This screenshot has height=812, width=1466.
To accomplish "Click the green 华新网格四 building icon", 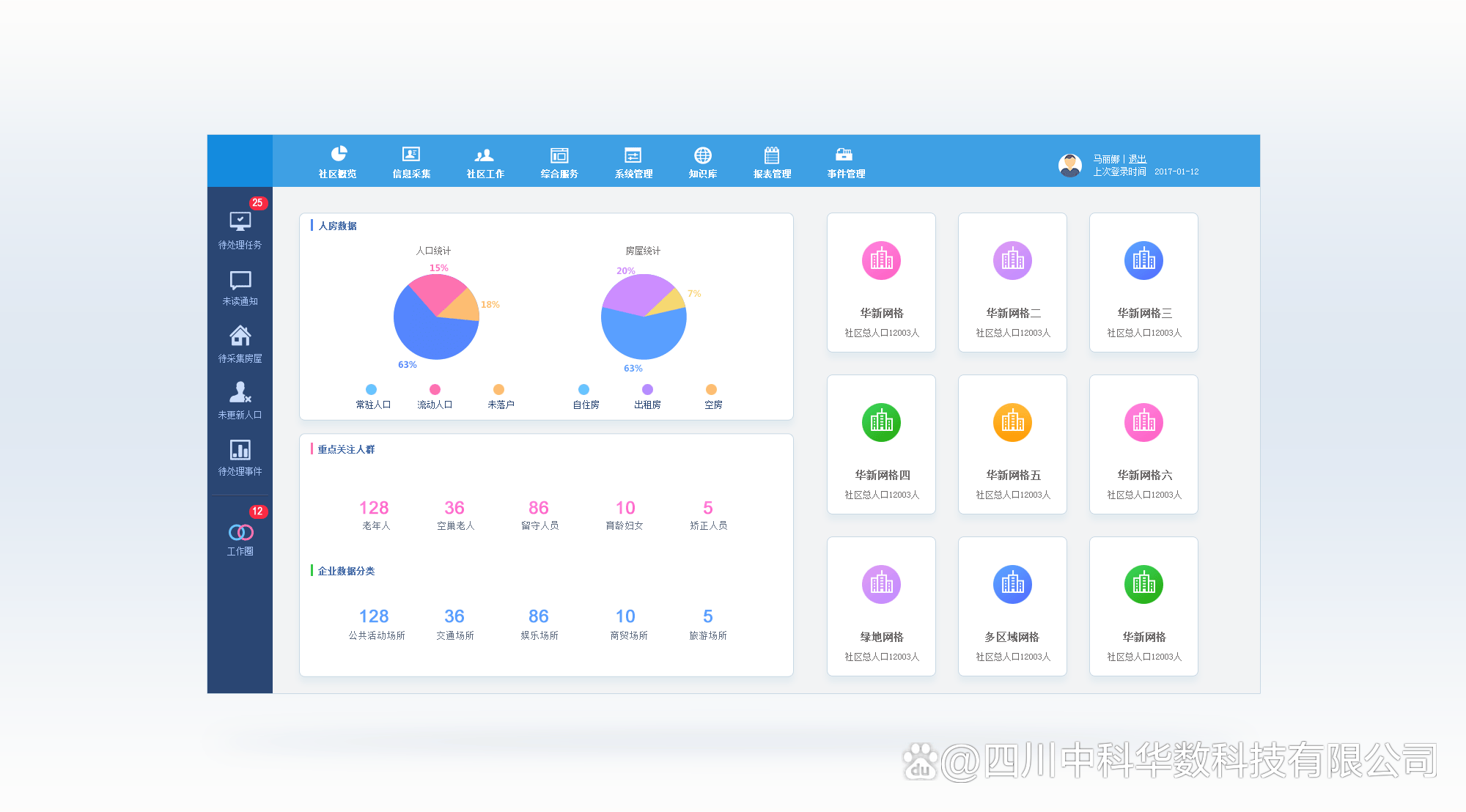I will tap(881, 422).
